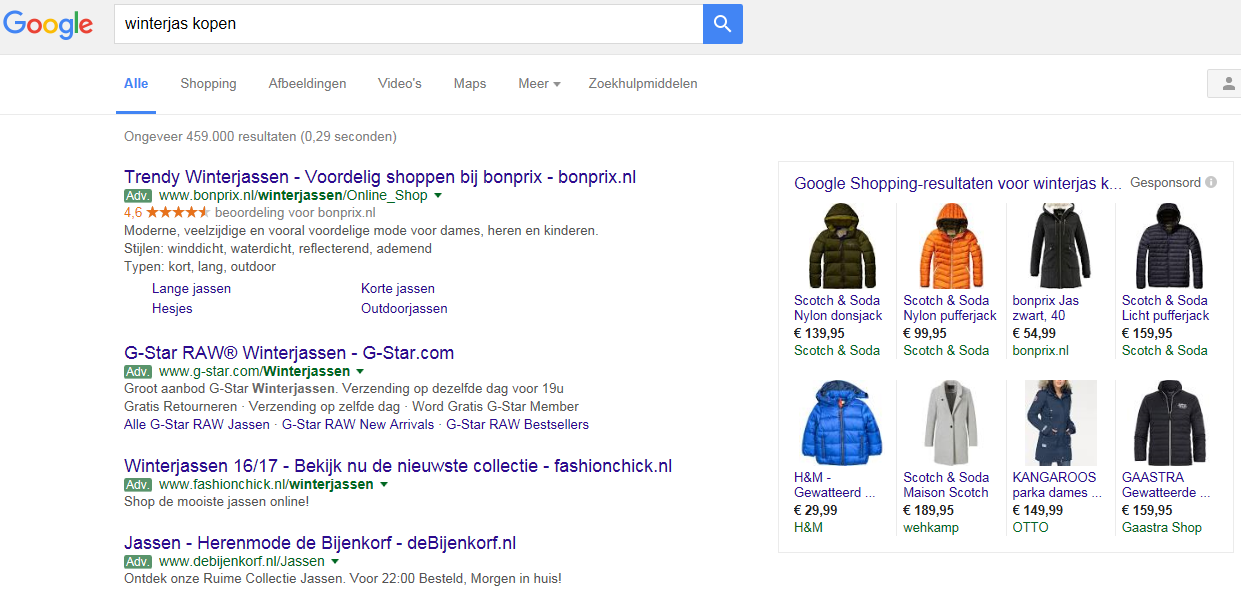Open Scotch & Soda Nylon pufferjack title
Viewport: 1241px width, 599px height.
click(950, 308)
